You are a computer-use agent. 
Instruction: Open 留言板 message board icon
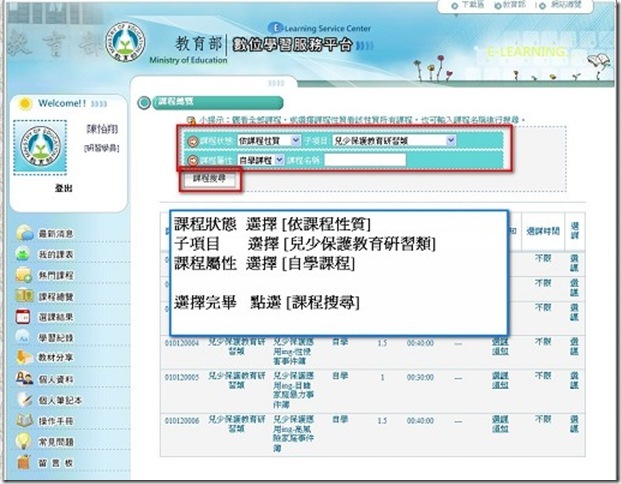click(24, 462)
